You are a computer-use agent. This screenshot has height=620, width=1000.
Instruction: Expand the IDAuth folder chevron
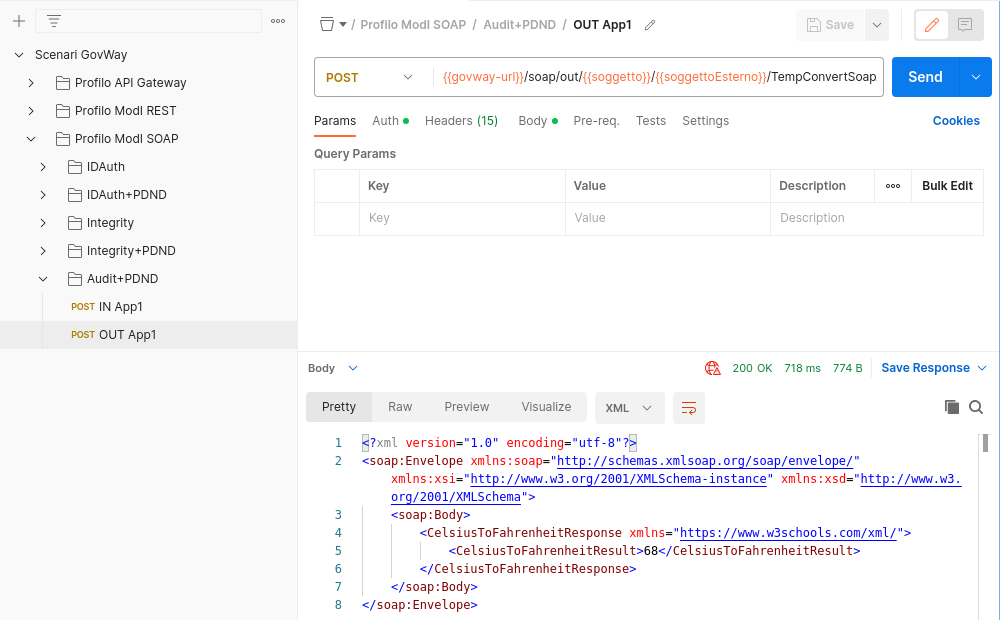43,167
